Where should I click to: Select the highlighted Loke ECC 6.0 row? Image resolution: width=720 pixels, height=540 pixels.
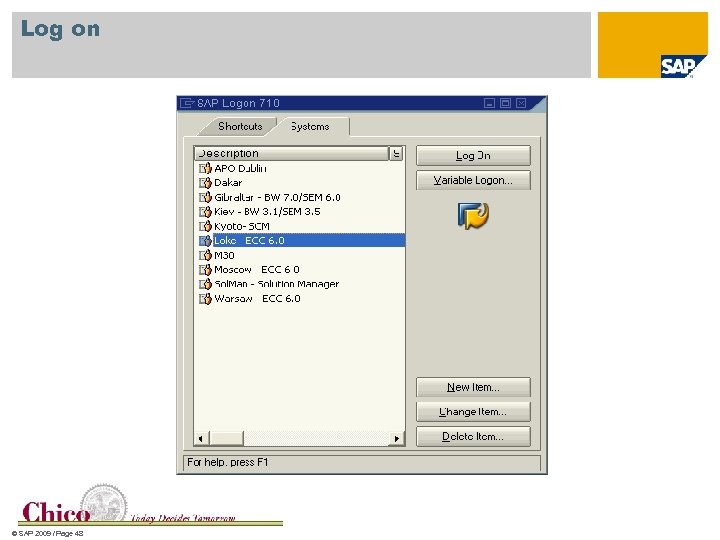[x=300, y=241]
